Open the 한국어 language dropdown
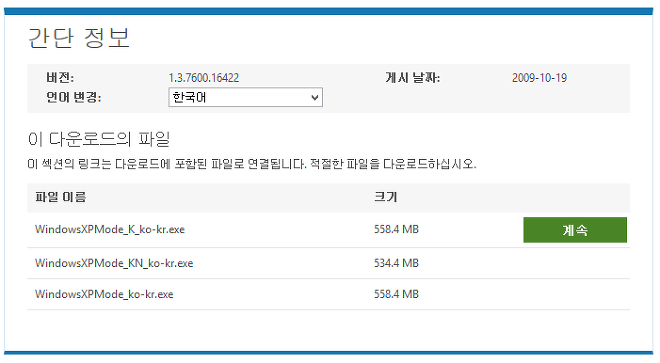 (245, 97)
